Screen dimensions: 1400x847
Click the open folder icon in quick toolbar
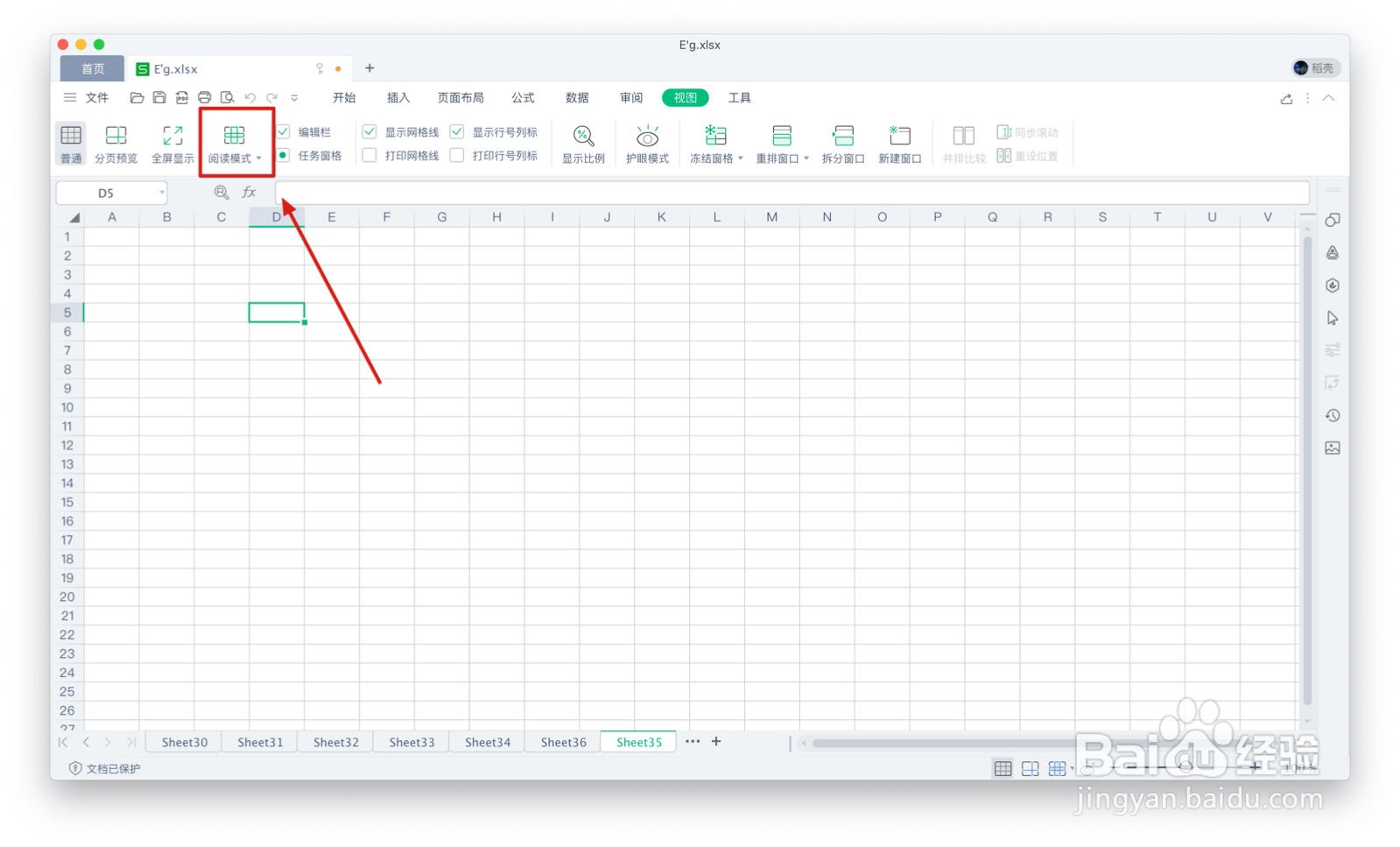pos(137,98)
